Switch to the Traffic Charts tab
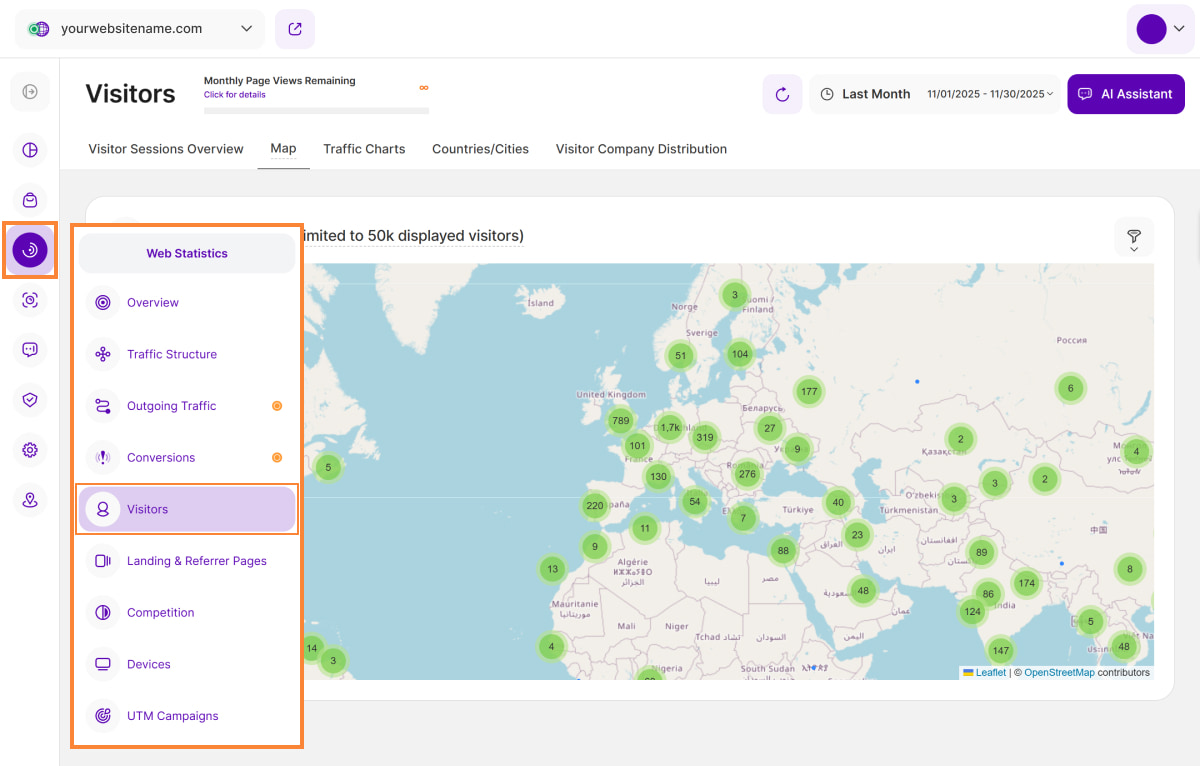 364,149
